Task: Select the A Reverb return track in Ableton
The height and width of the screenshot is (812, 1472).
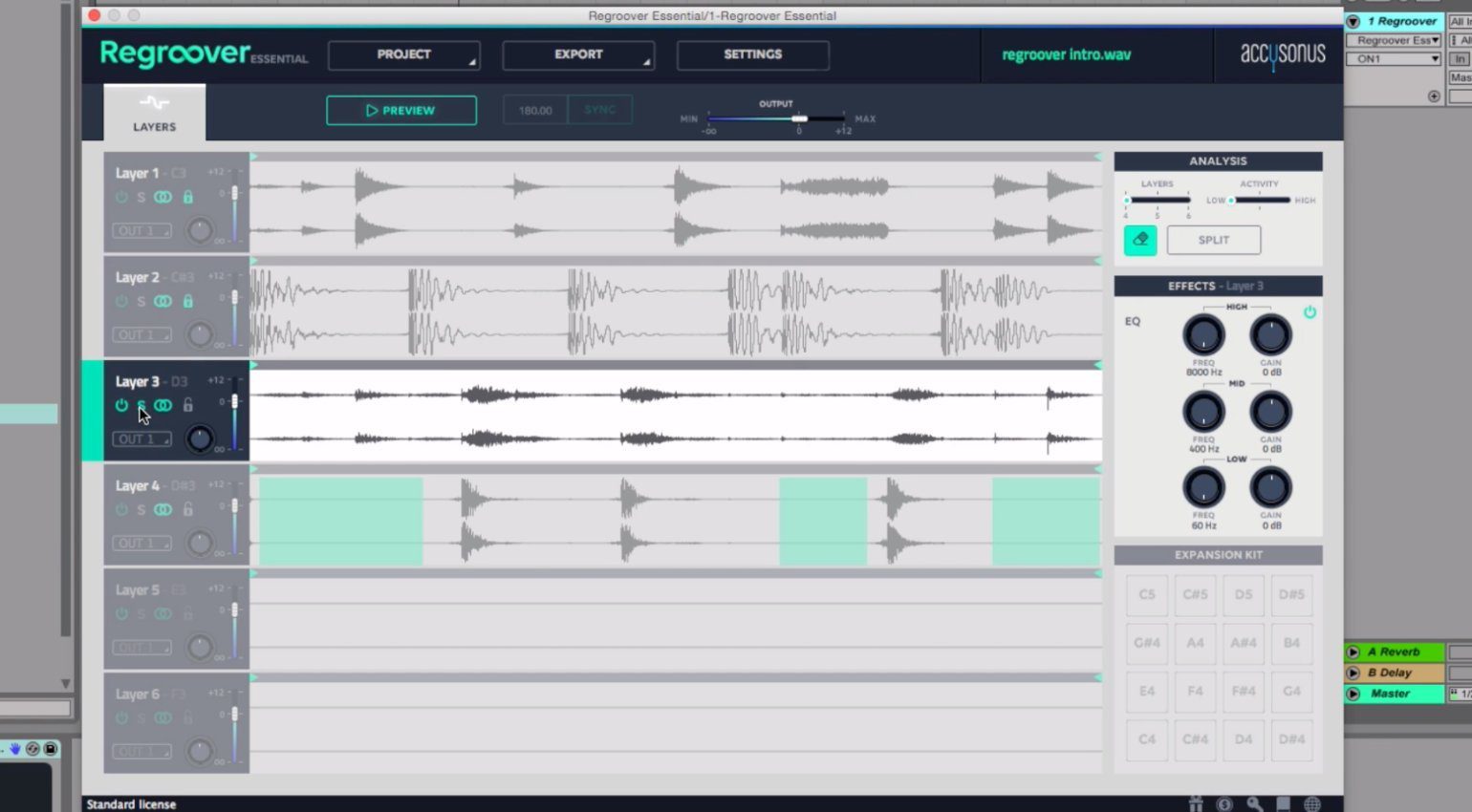Action: coord(1394,652)
